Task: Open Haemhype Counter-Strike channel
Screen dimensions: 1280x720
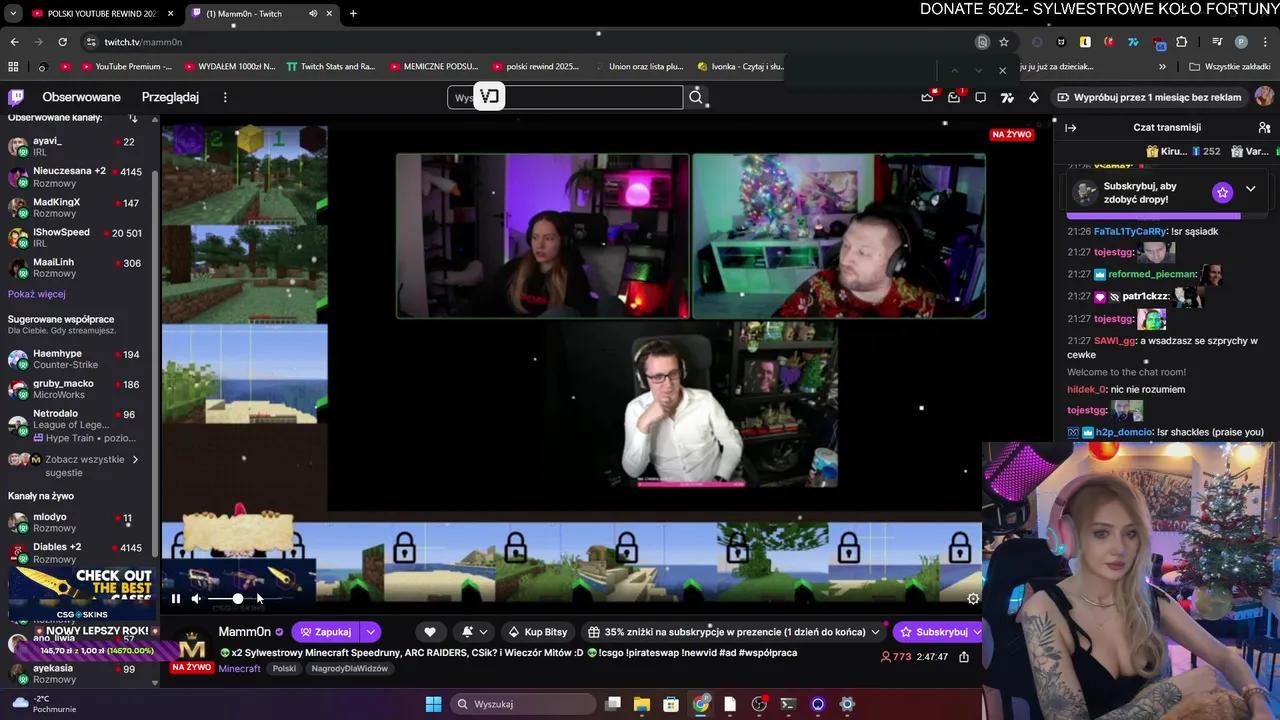Action: [78, 359]
